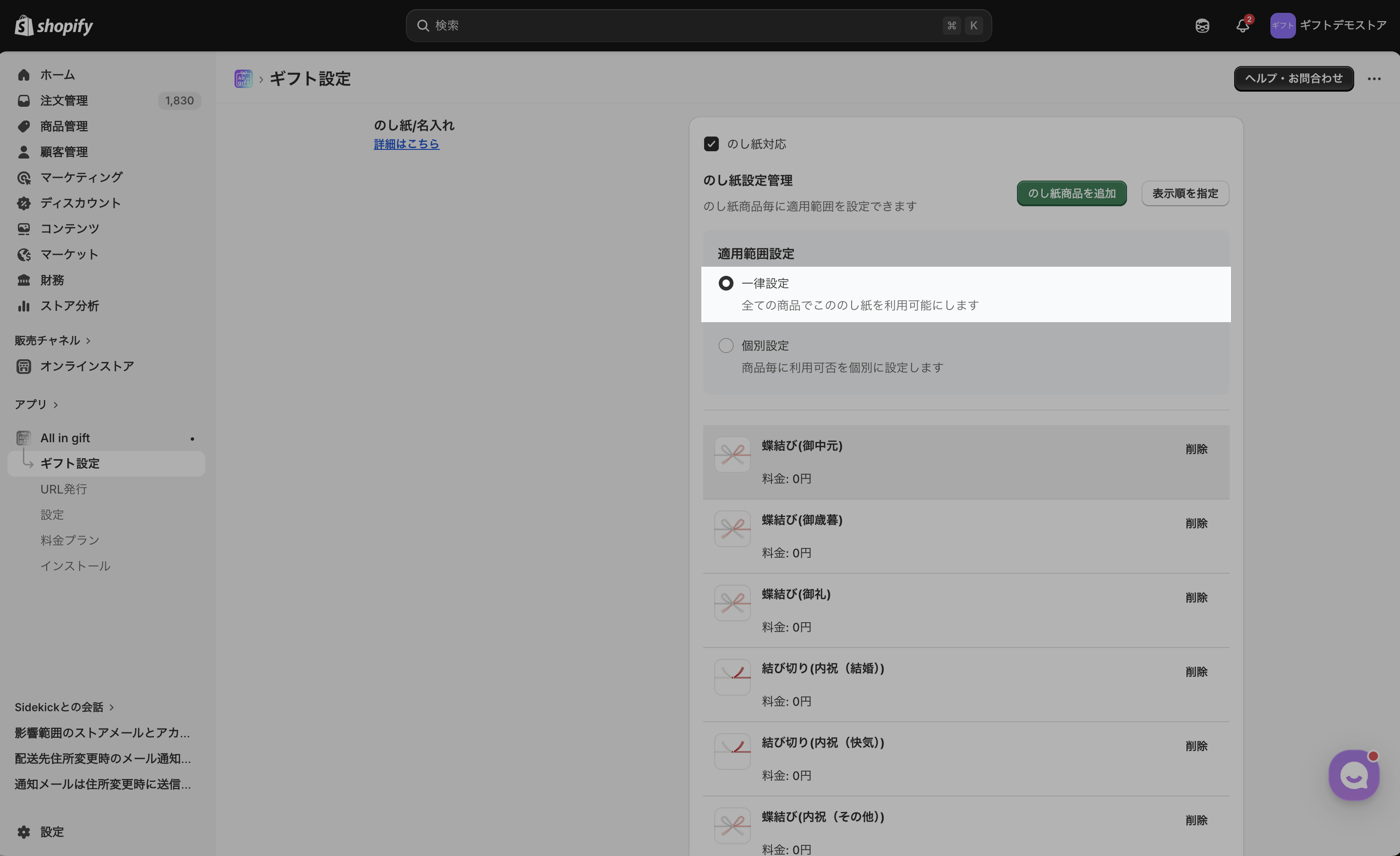Click the ギフトデモストア store avatar

1282,26
